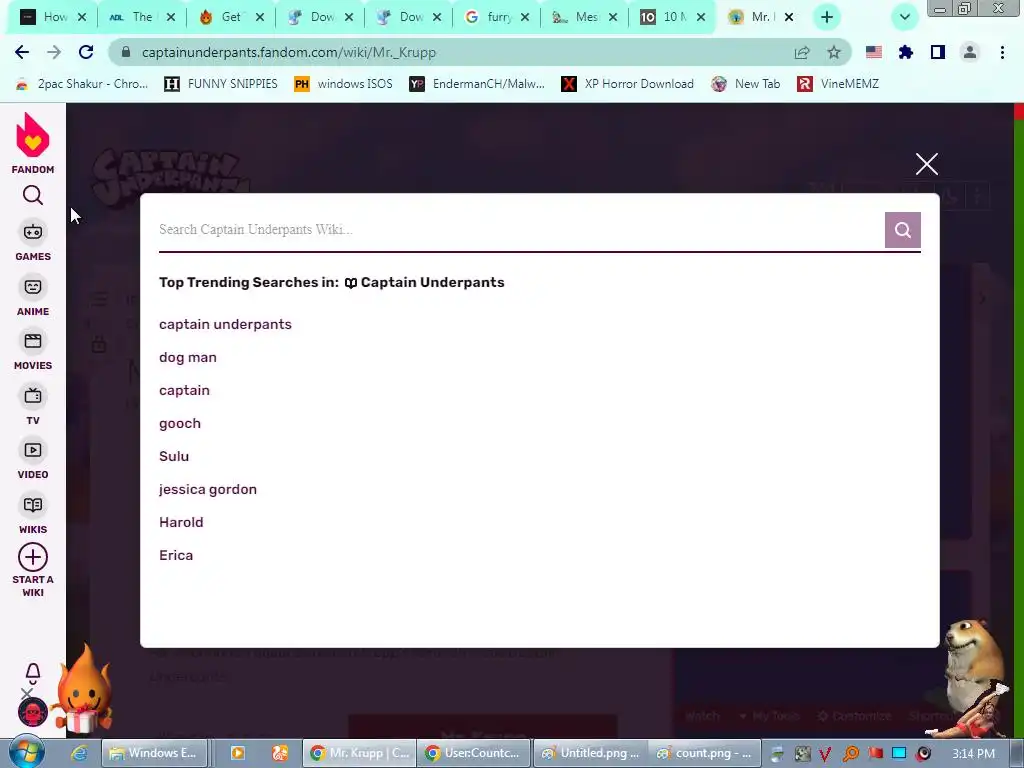Bookmark this page with star icon

click(x=834, y=52)
